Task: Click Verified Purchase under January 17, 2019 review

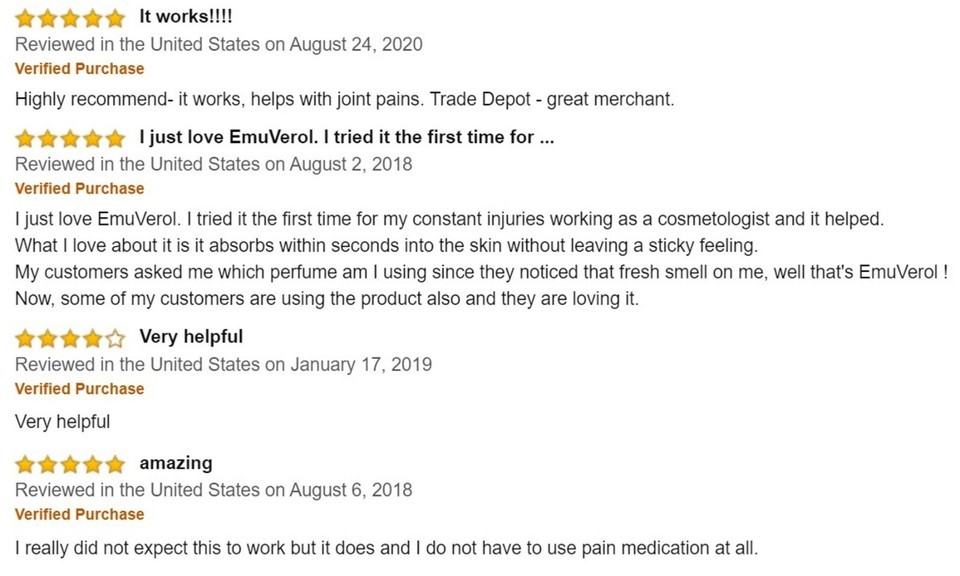Action: click(80, 389)
